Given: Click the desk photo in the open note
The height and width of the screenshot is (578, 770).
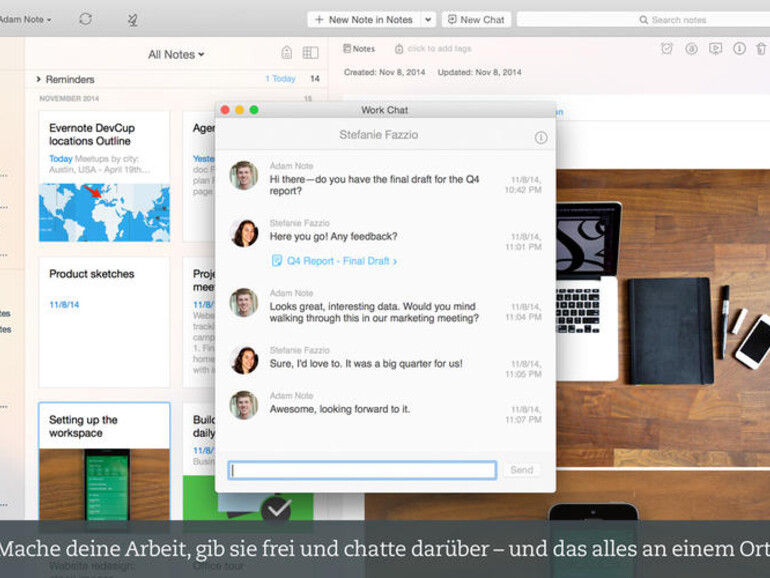Looking at the screenshot, I should tap(663, 318).
